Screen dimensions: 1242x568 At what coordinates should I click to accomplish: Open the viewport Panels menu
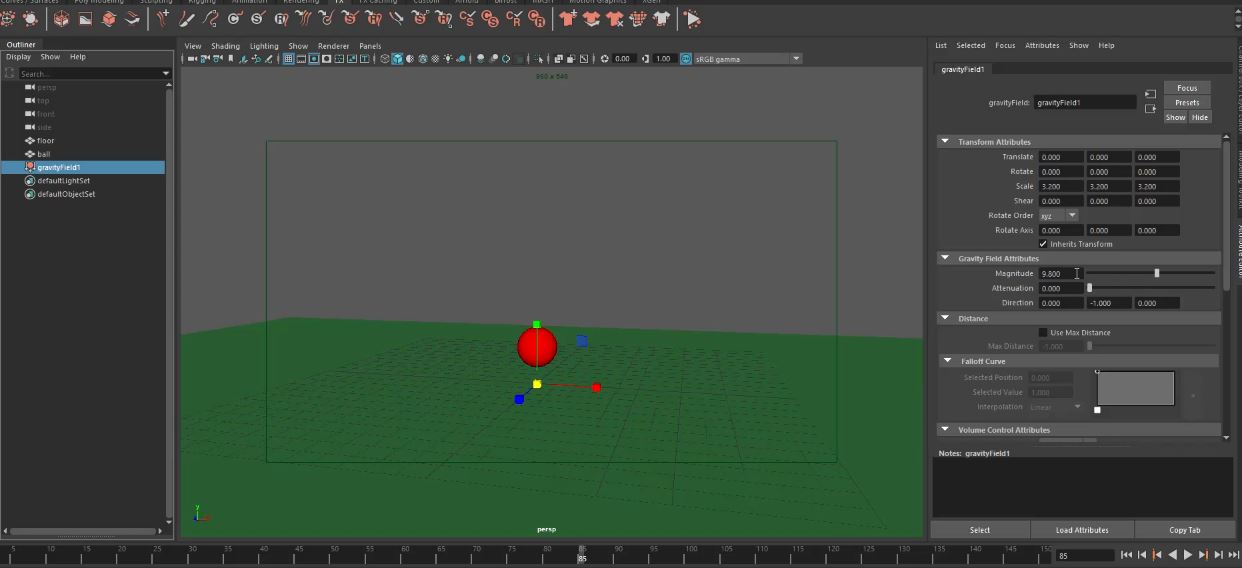[370, 46]
